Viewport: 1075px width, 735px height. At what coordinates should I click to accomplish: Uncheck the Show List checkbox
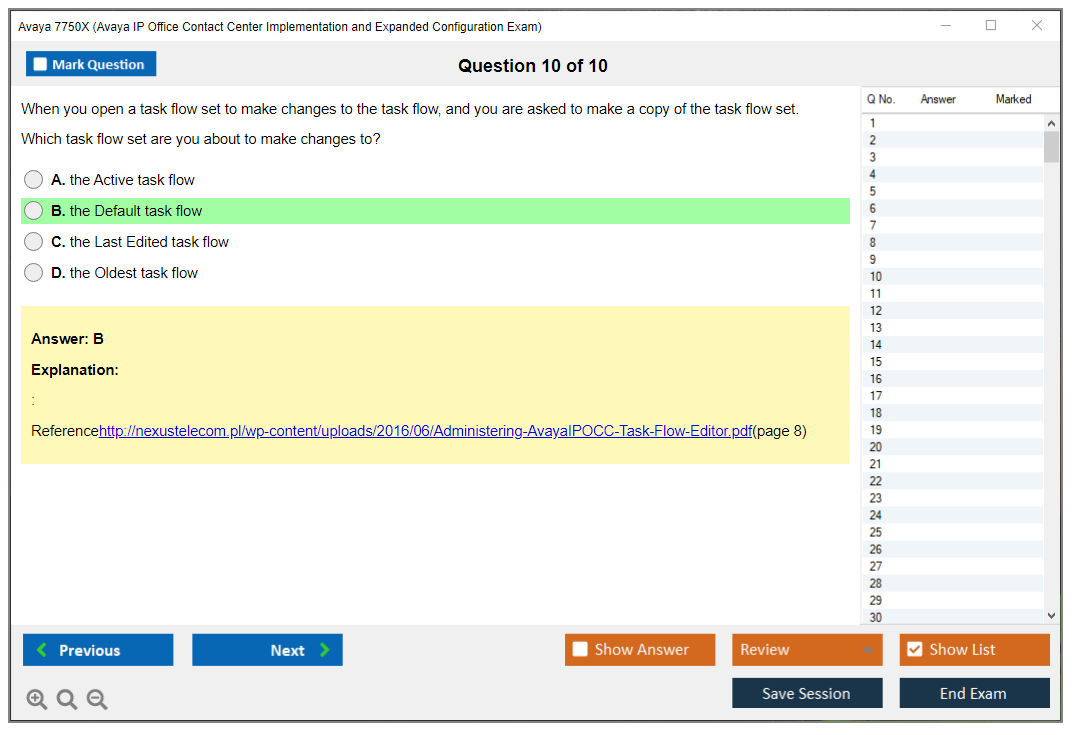click(x=914, y=650)
